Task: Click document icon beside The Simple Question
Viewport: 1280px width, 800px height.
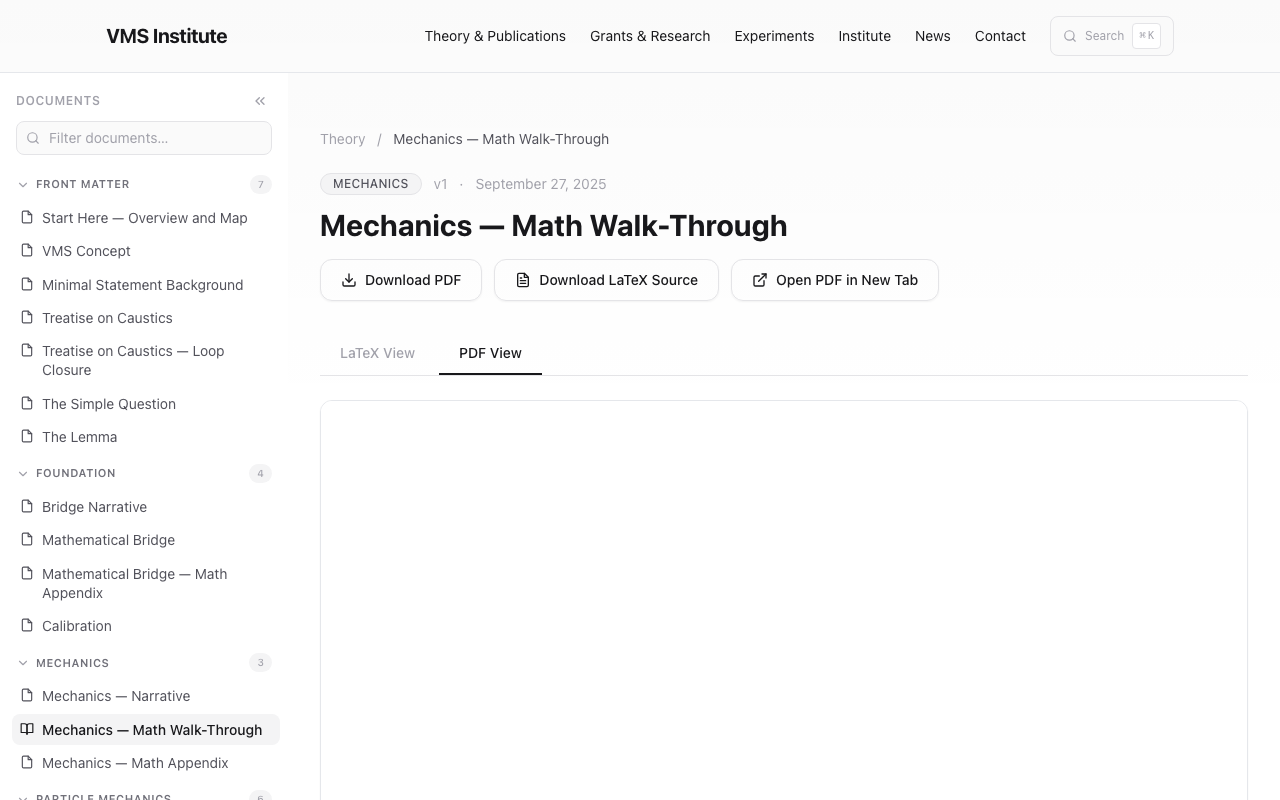Action: coord(27,403)
